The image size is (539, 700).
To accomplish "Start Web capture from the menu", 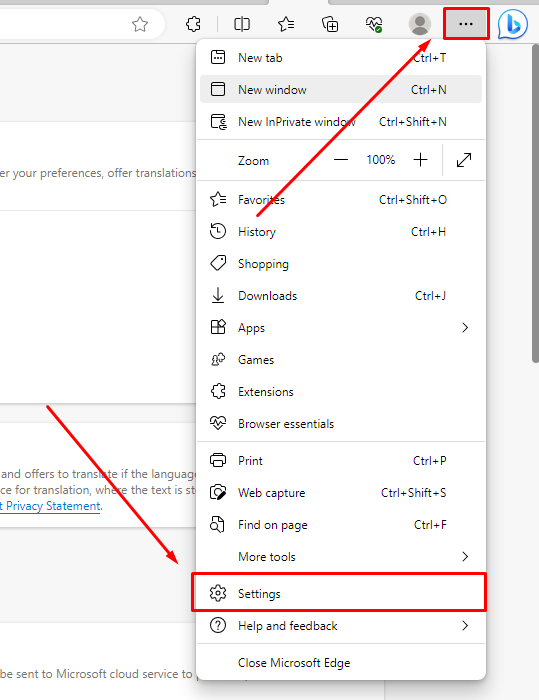I will click(x=341, y=493).
